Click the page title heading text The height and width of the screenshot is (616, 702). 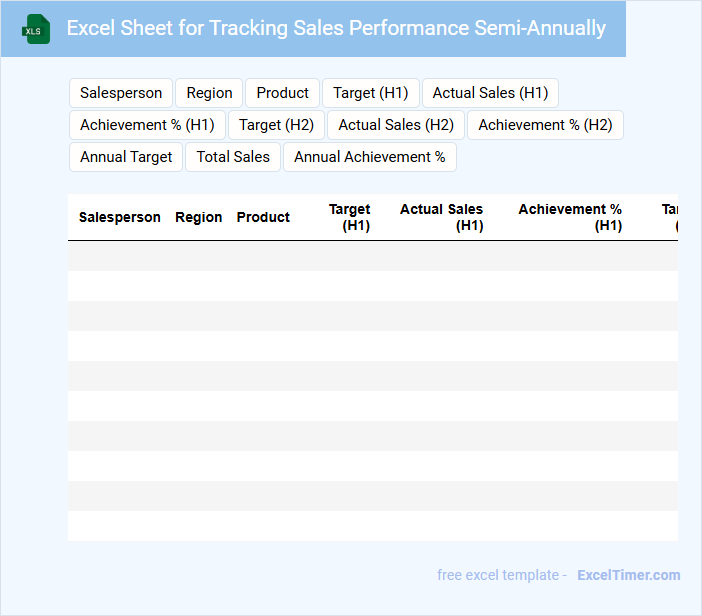336,28
